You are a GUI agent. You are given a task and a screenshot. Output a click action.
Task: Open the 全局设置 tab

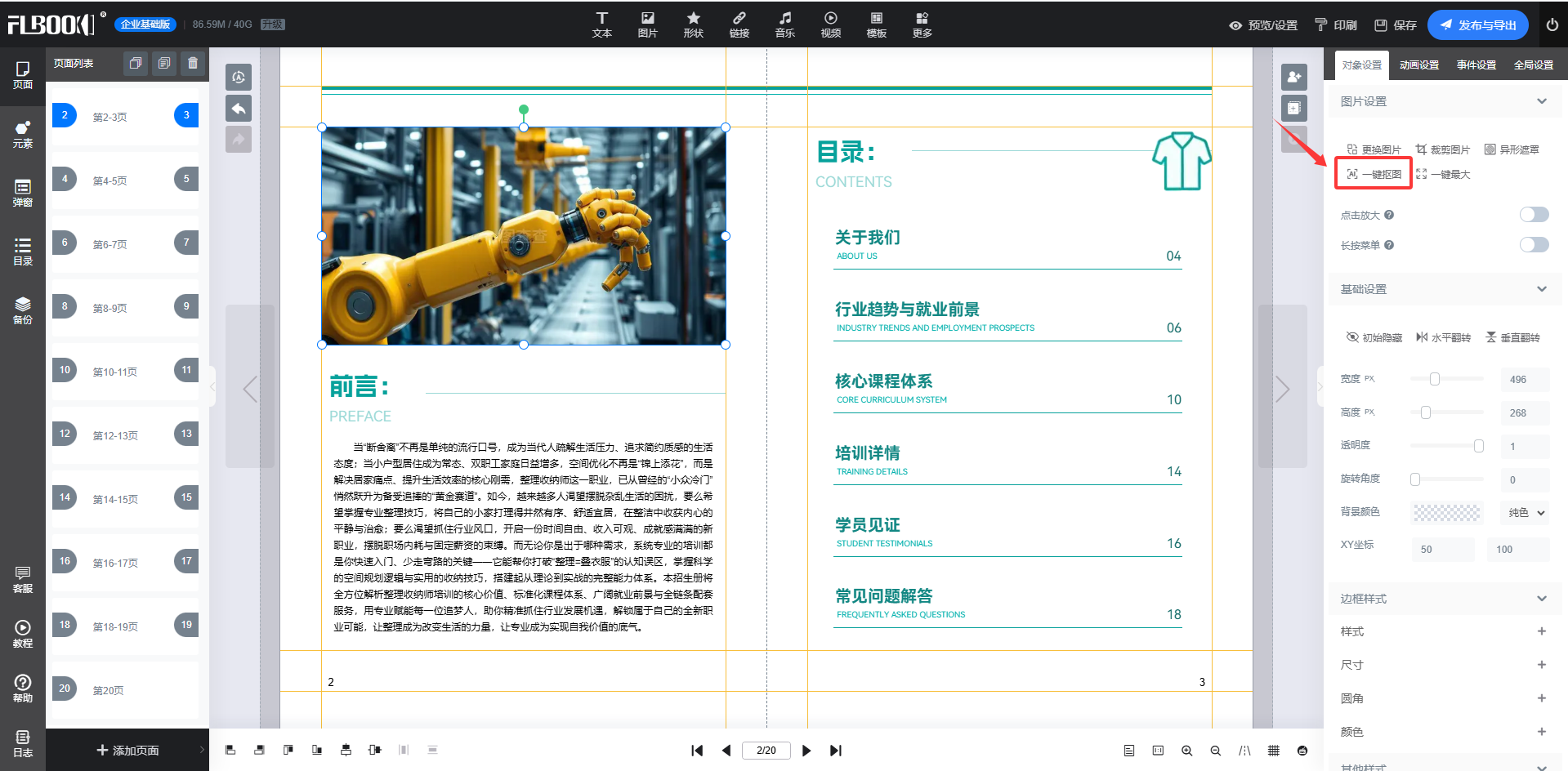click(1533, 65)
